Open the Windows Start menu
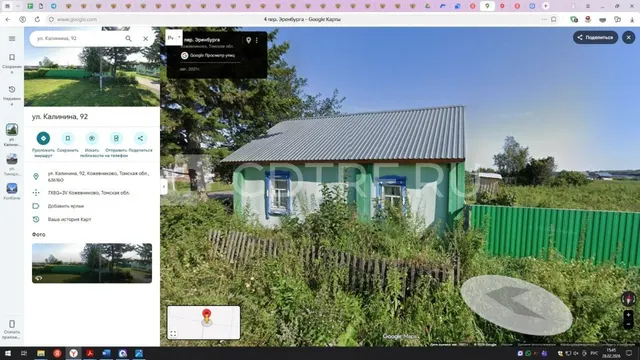This screenshot has width=640, height=360. click(8, 353)
